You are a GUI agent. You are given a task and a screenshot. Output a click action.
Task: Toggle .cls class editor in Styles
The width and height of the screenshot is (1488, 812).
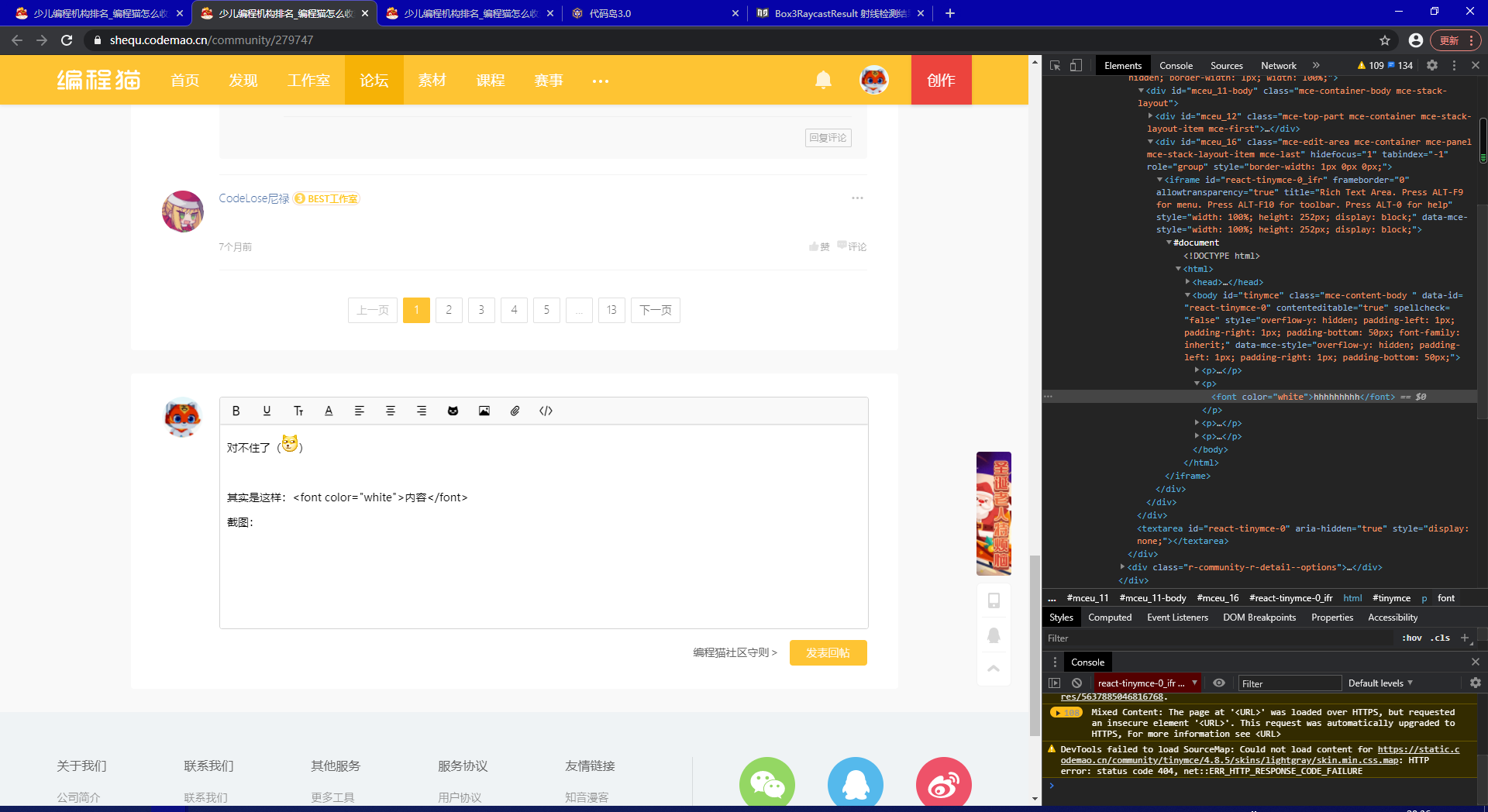coord(1441,638)
